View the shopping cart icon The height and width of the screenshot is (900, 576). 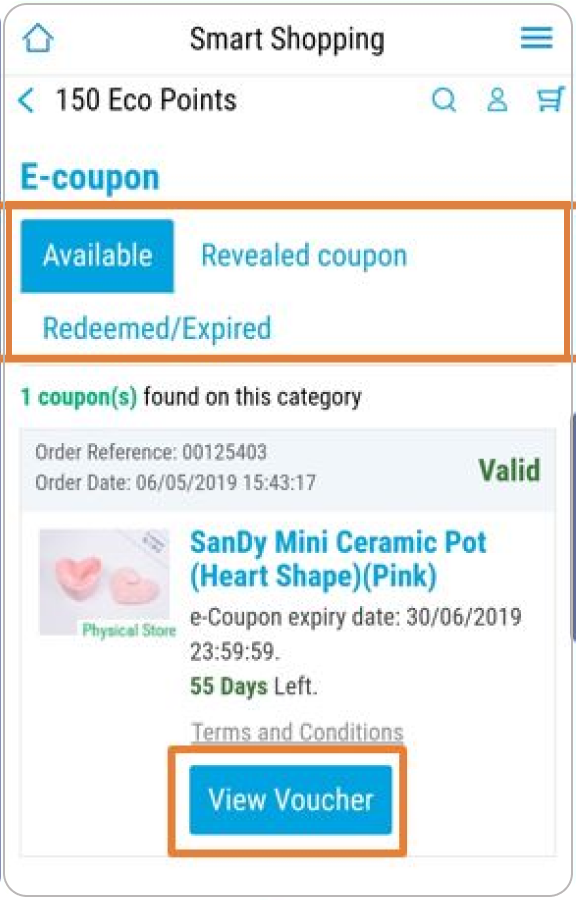tap(551, 100)
